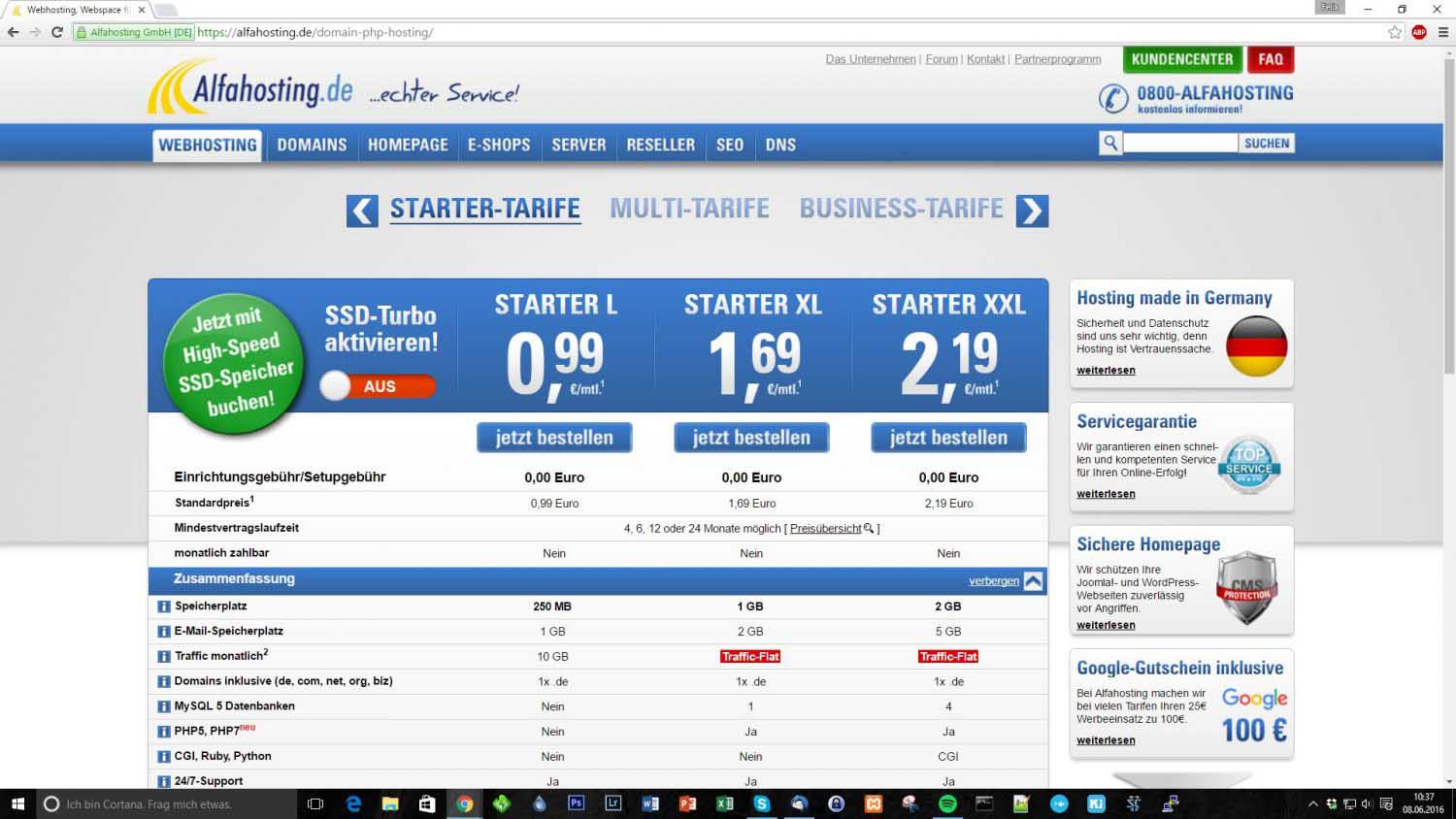Open the SERVER navigation item
The image size is (1456, 819).
point(579,145)
